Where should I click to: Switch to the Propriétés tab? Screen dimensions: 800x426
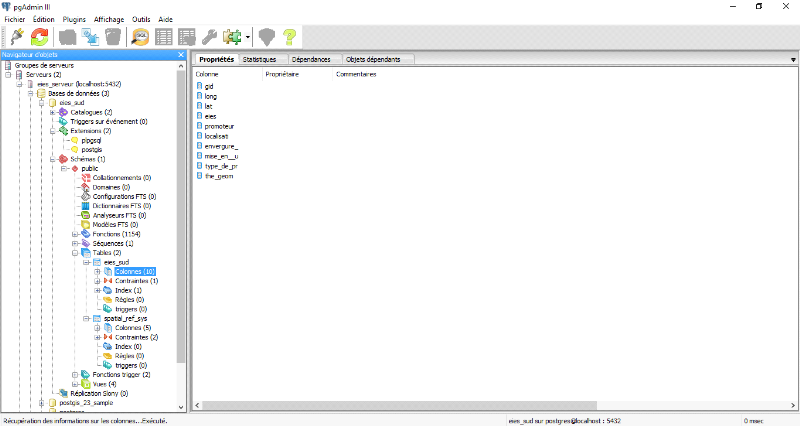(216, 59)
